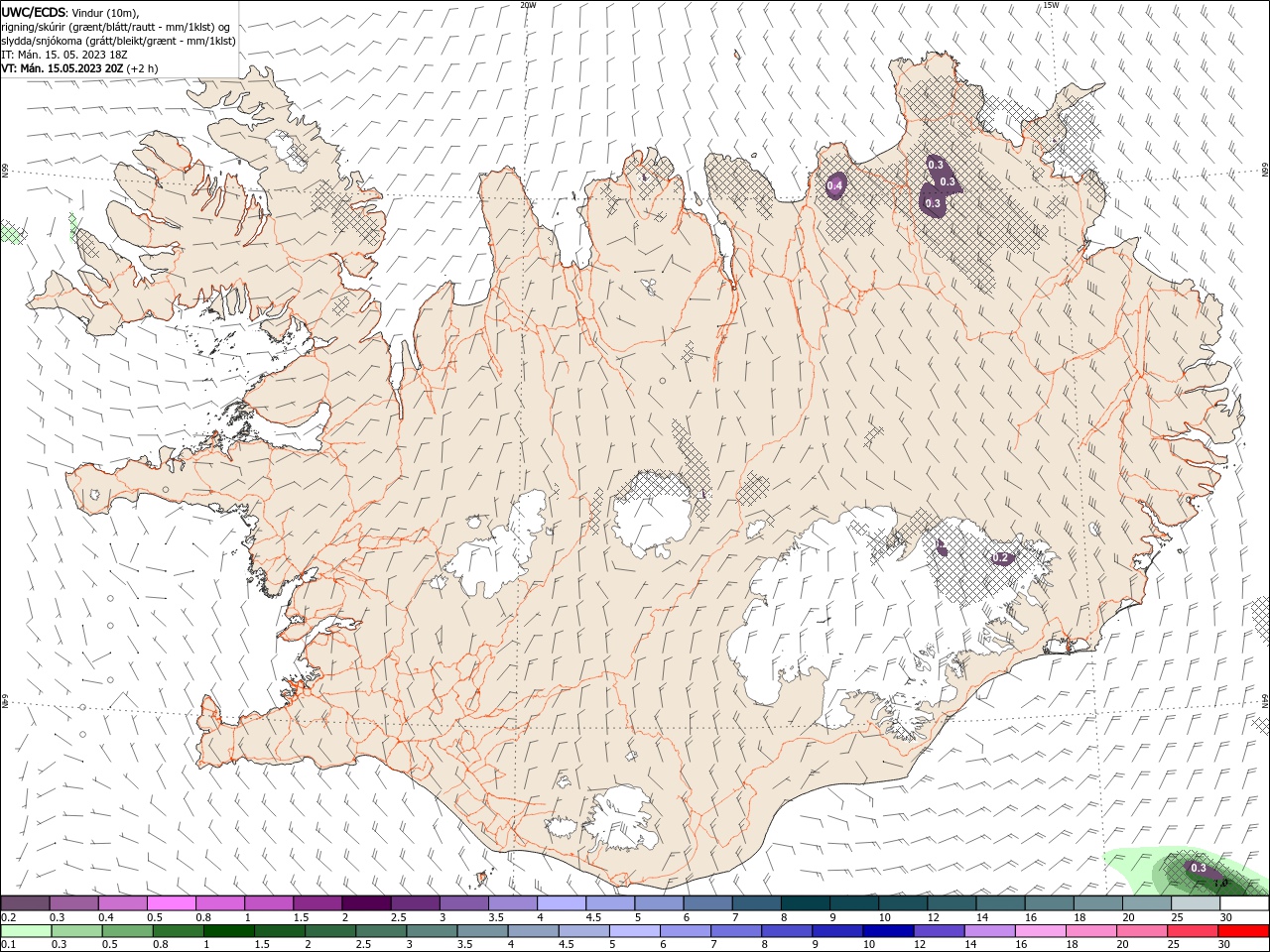Click the darkest purple snow swatch labeled 2
This screenshot has height=952, width=1270.
pyautogui.click(x=366, y=903)
